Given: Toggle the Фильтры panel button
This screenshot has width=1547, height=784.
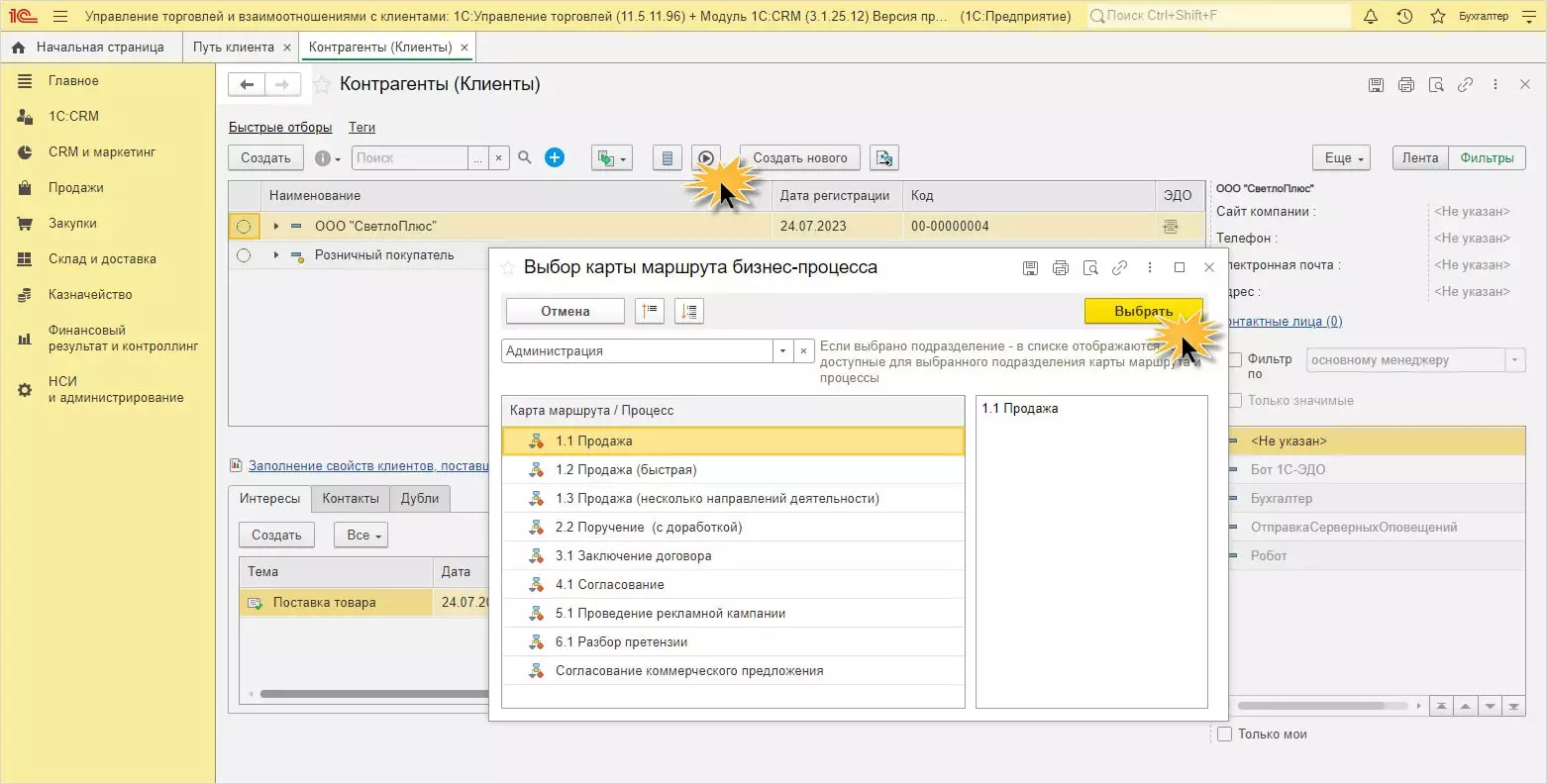Looking at the screenshot, I should coord(1488,157).
